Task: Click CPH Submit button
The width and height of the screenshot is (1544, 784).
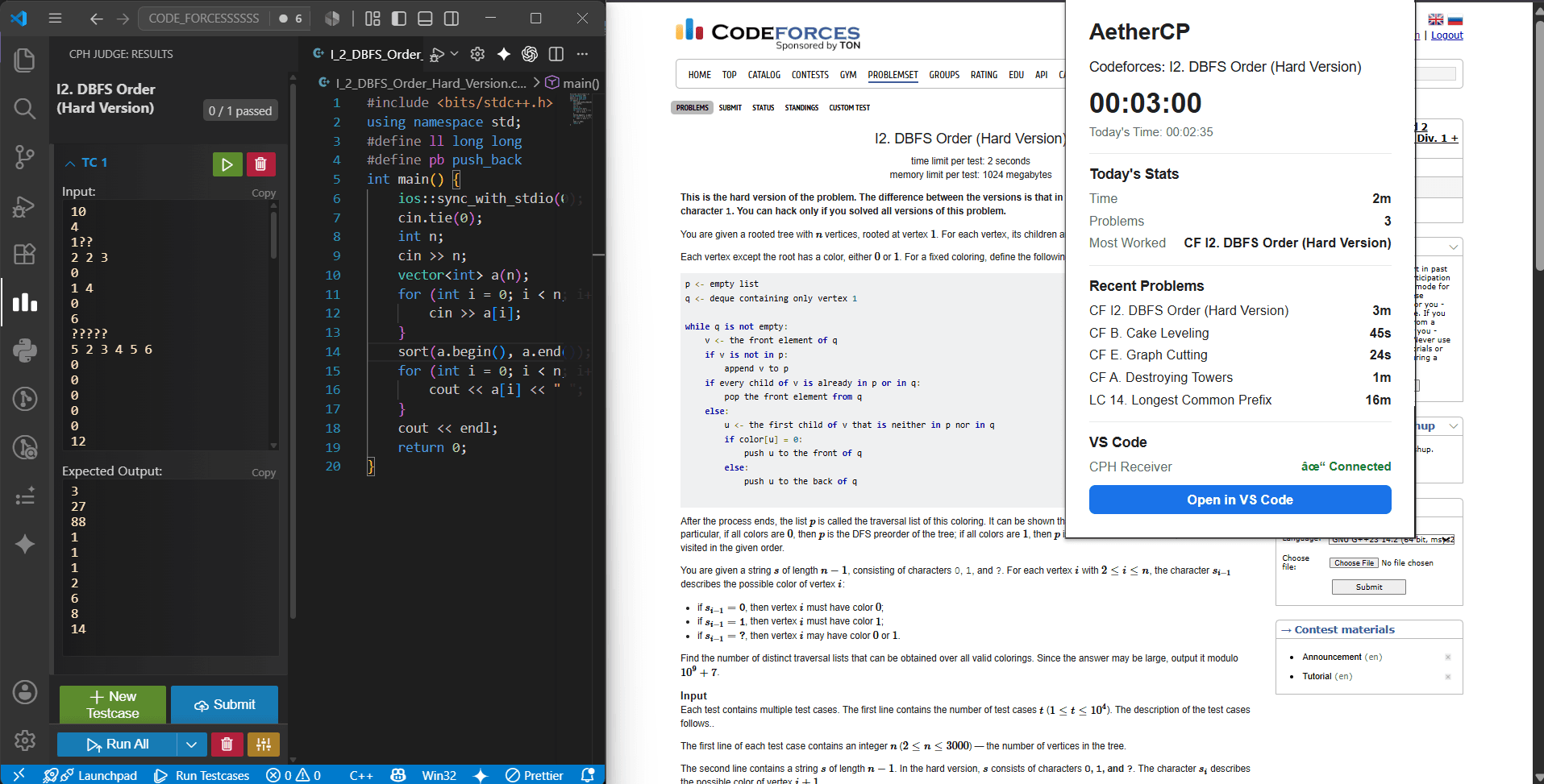Action: (224, 704)
